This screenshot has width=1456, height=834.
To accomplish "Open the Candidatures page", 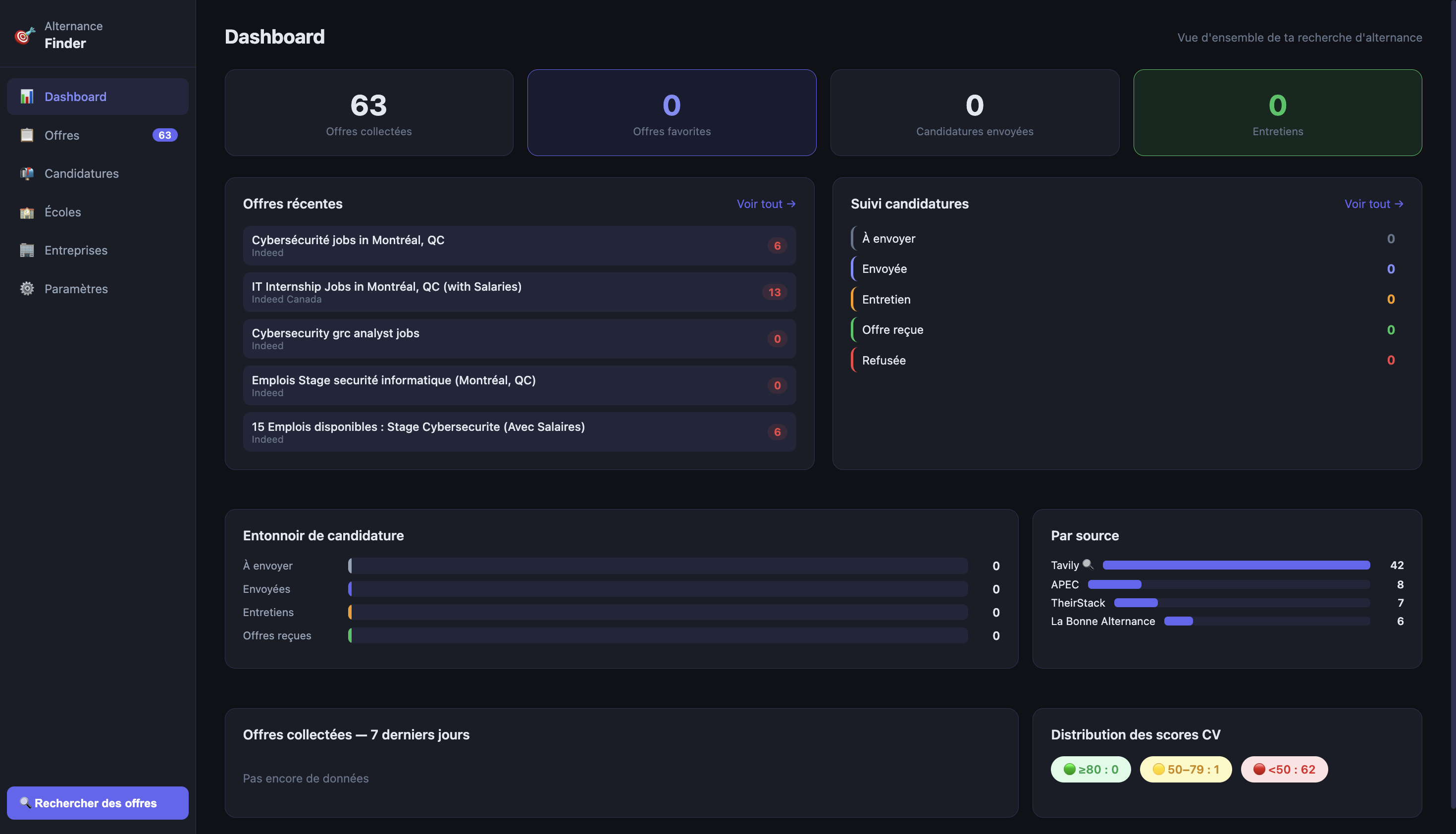I will pos(98,173).
